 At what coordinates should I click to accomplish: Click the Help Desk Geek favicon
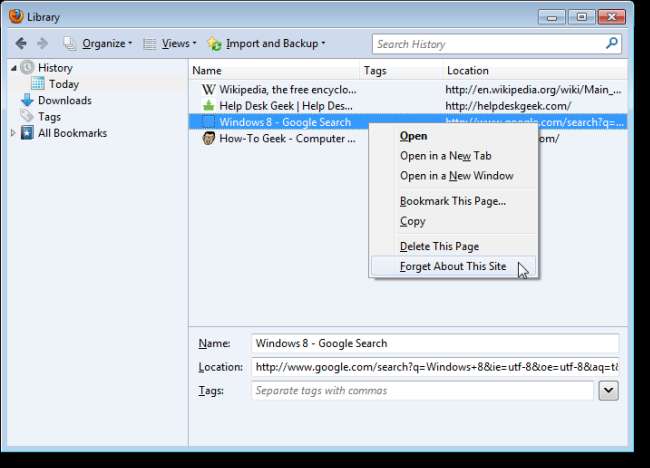pyautogui.click(x=209, y=105)
